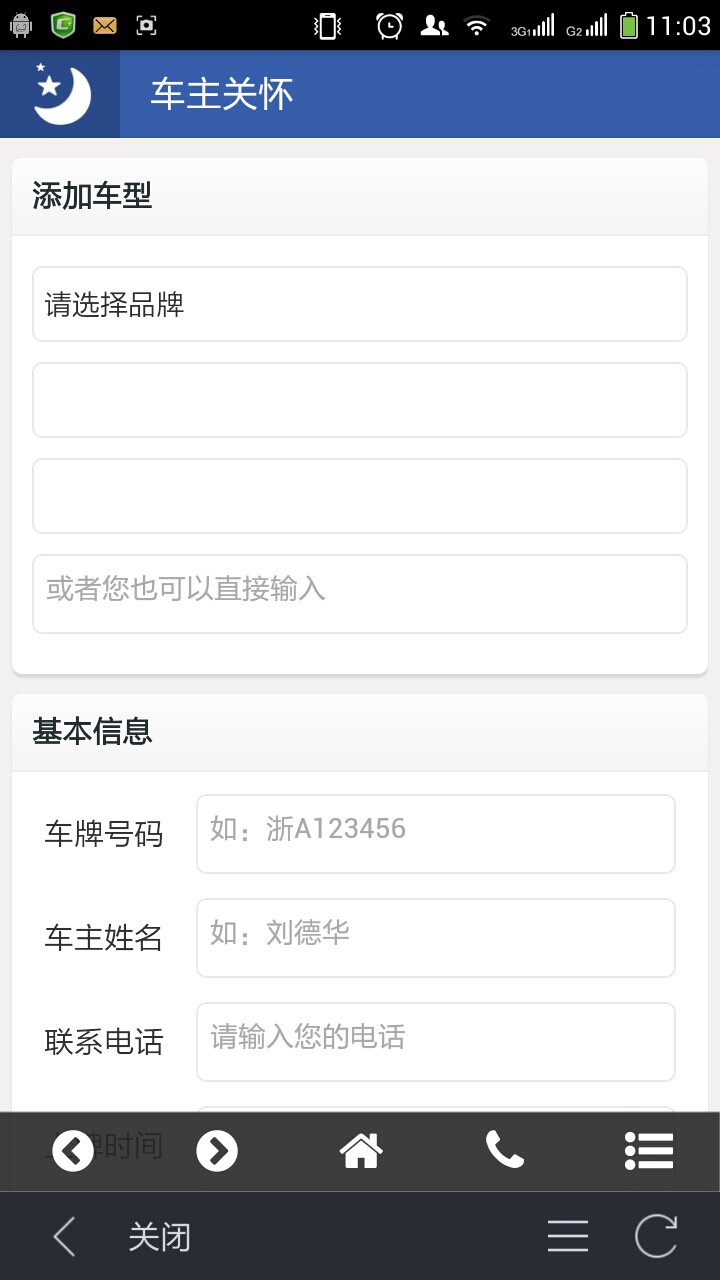Image resolution: width=720 pixels, height=1280 pixels.
Task: Open the third empty car model dropdown
Action: (360, 496)
